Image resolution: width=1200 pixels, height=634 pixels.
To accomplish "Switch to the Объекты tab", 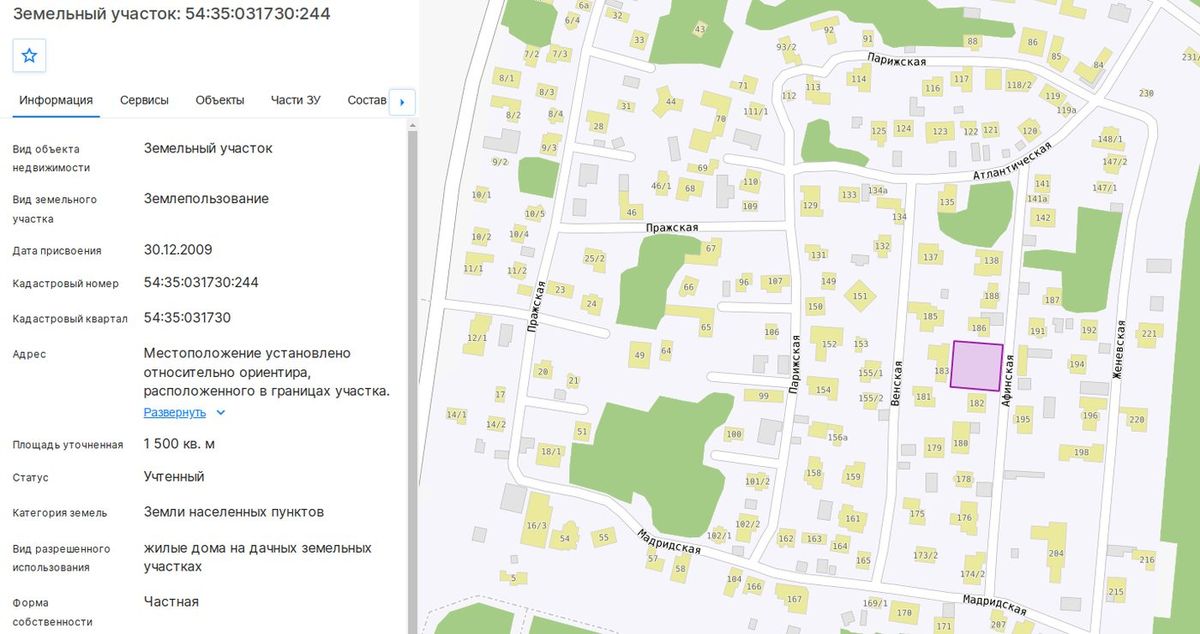I will click(220, 100).
